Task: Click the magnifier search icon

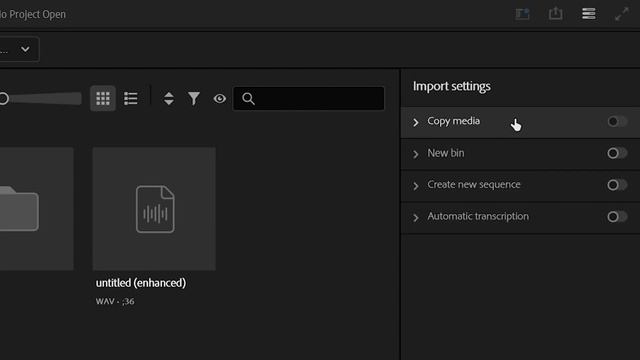Action: (x=248, y=98)
